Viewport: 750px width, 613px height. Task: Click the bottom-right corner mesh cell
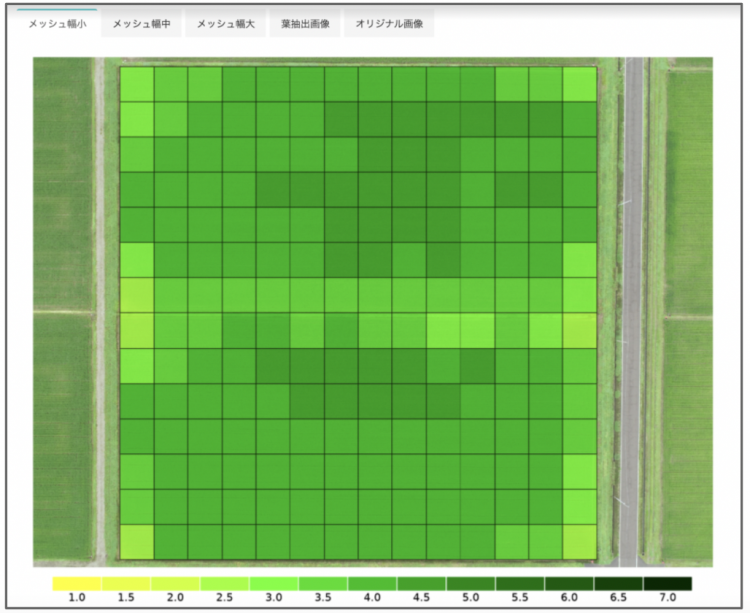580,542
